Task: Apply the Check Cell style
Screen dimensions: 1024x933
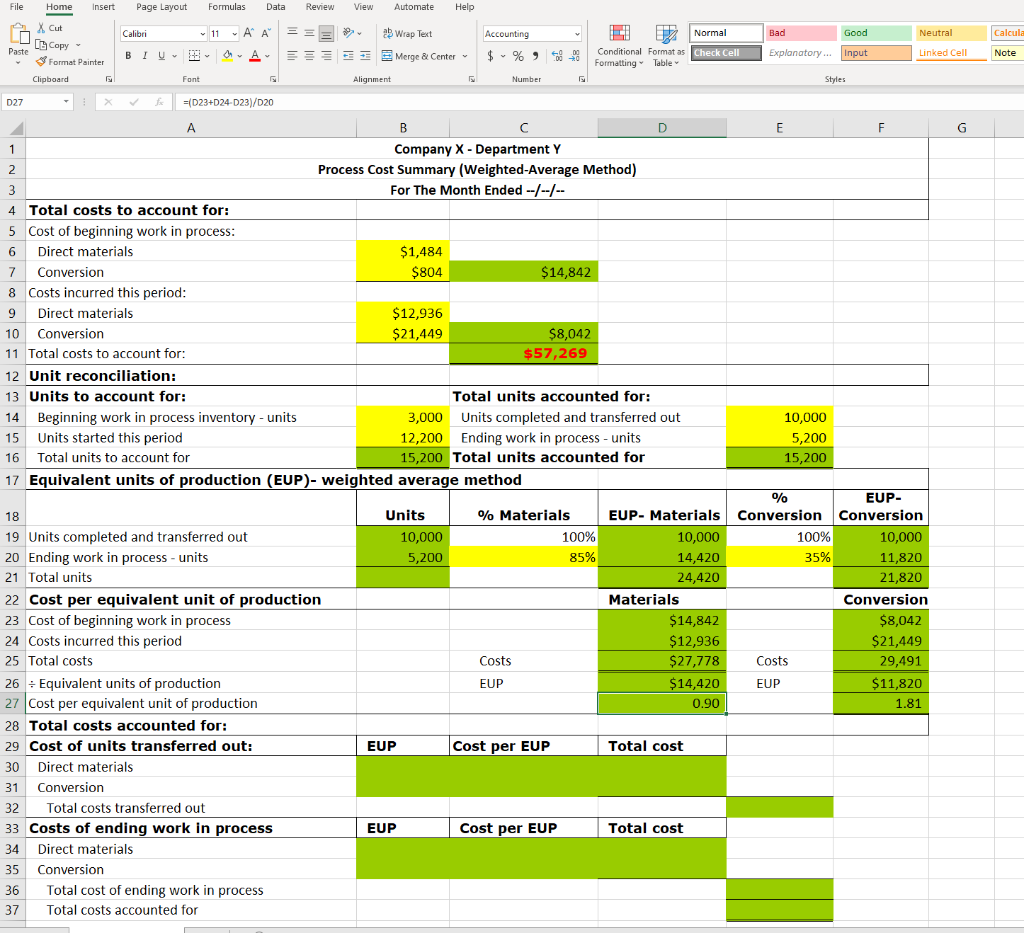Action: [x=726, y=53]
